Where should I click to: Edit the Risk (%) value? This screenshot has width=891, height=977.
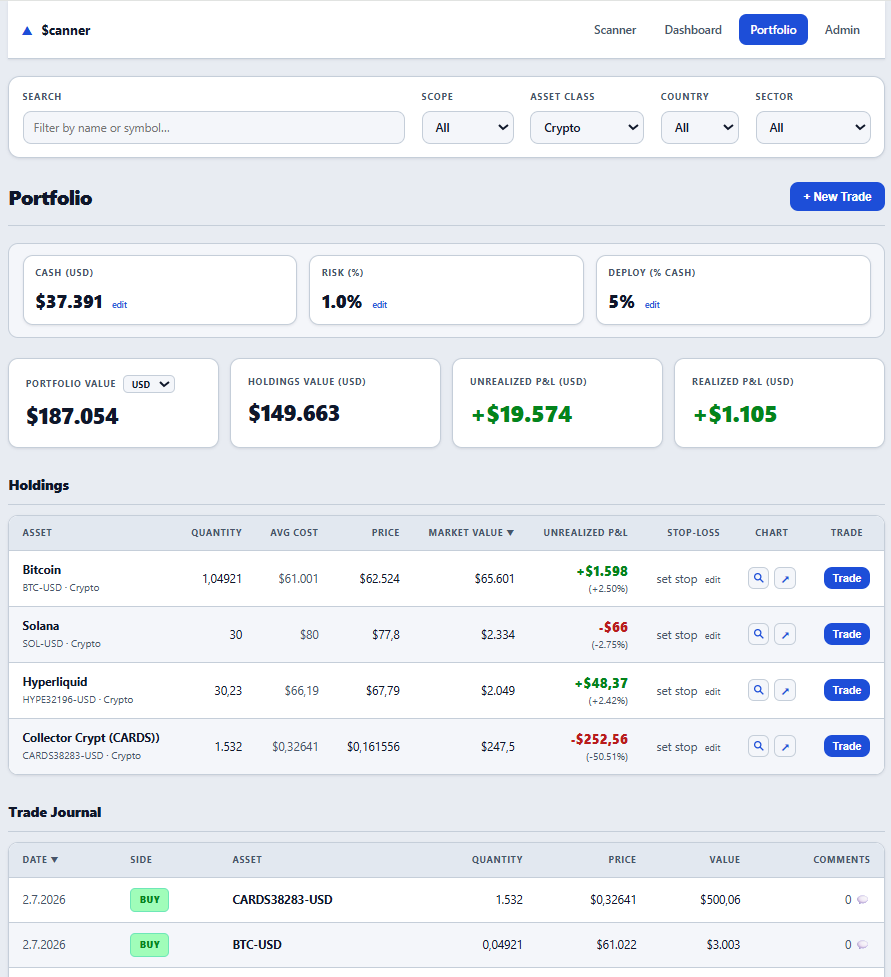click(x=380, y=305)
